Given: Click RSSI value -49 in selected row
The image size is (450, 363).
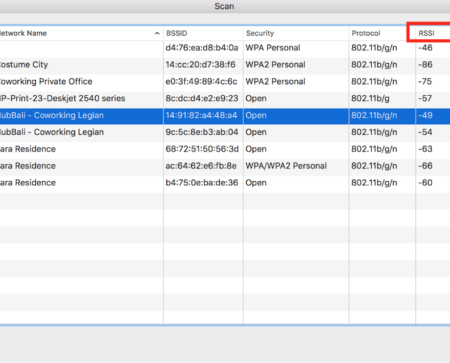Looking at the screenshot, I should [425, 115].
